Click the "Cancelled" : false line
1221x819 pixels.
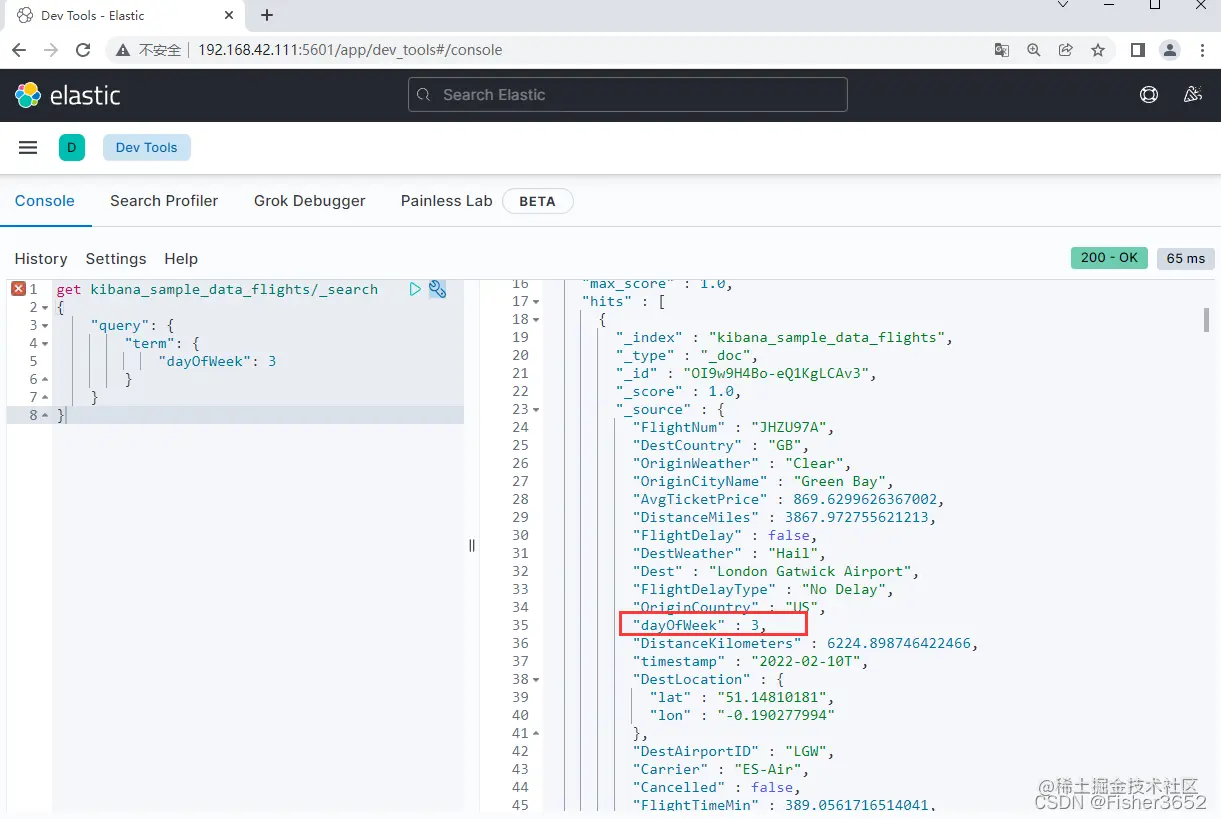click(716, 787)
